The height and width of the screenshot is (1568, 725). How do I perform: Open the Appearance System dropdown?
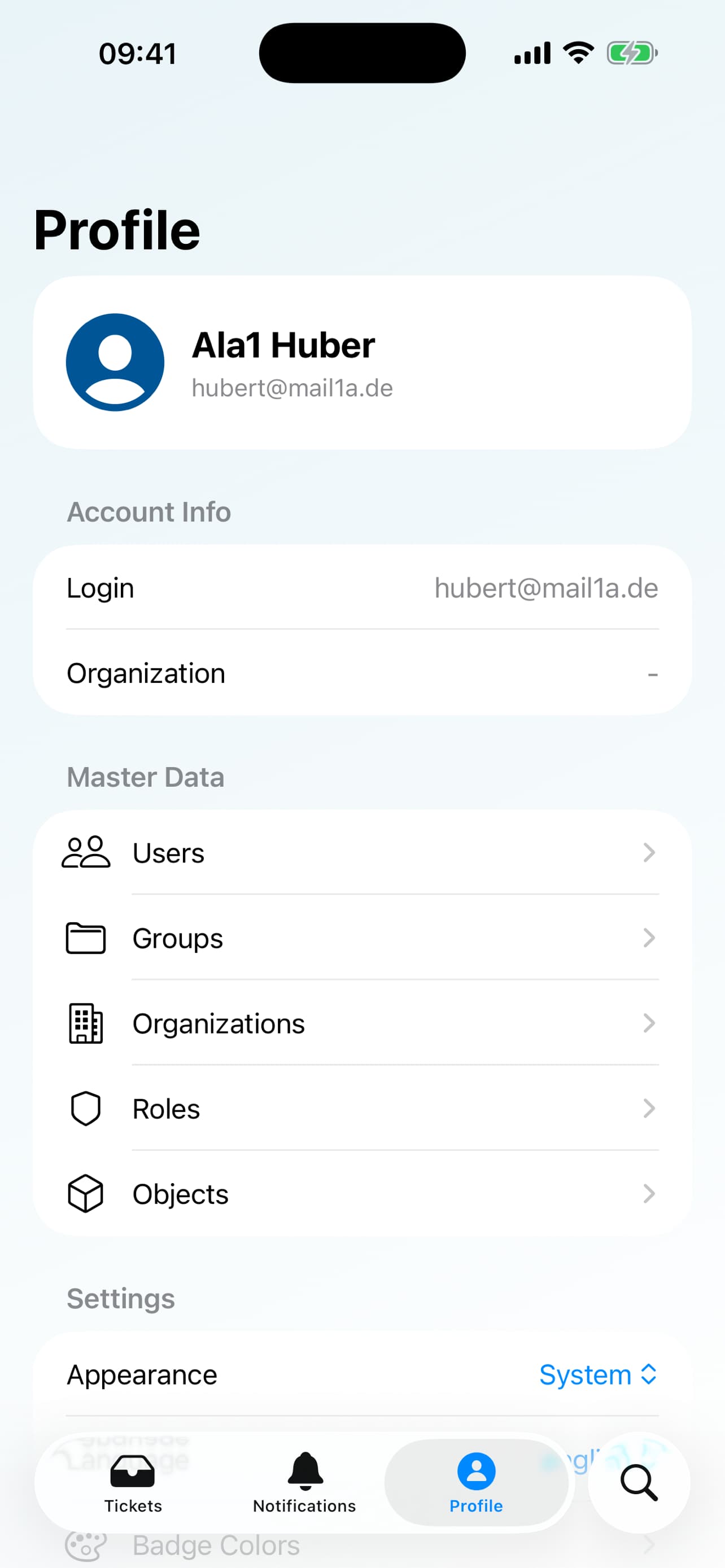598,1375
